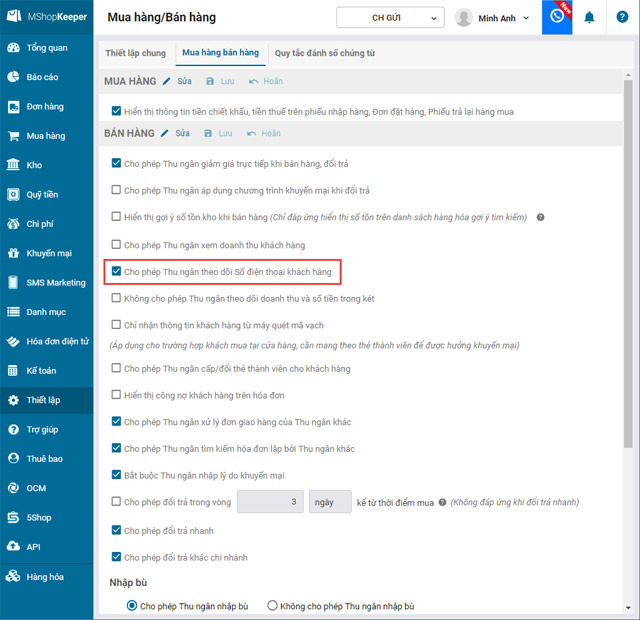Toggle Hiển thị thông tin tiền chiết khấu checkbox

[116, 111]
